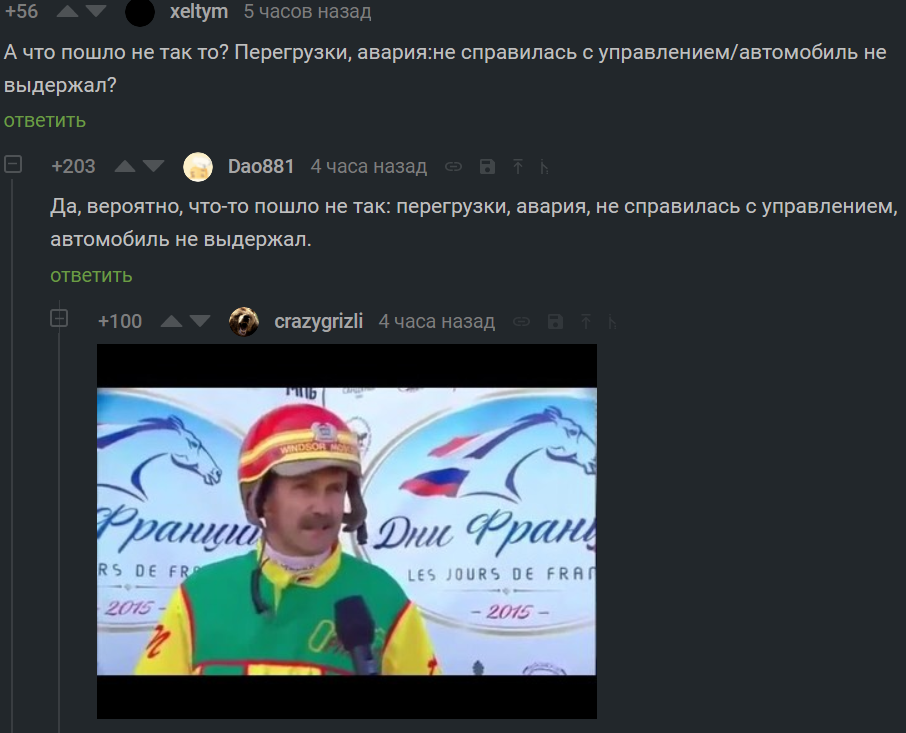Screen dimensions: 906x733
Task: Go to parent arrow on crazygrizli's comment
Action: click(x=585, y=322)
